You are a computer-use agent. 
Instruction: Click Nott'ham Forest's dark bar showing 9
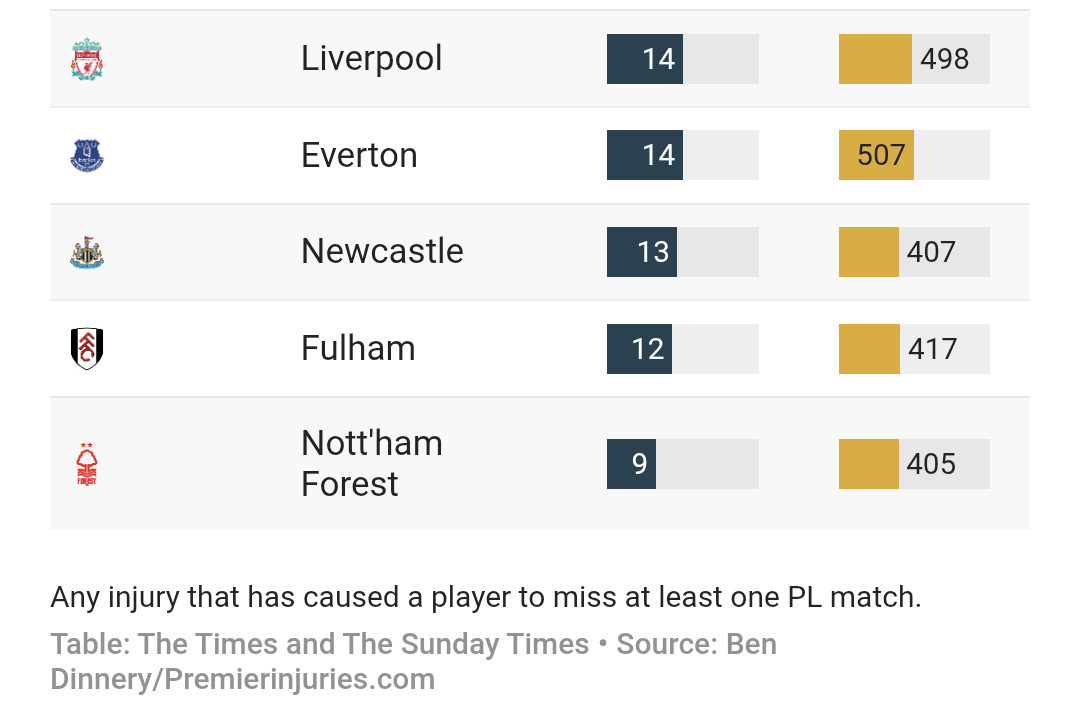coord(631,464)
